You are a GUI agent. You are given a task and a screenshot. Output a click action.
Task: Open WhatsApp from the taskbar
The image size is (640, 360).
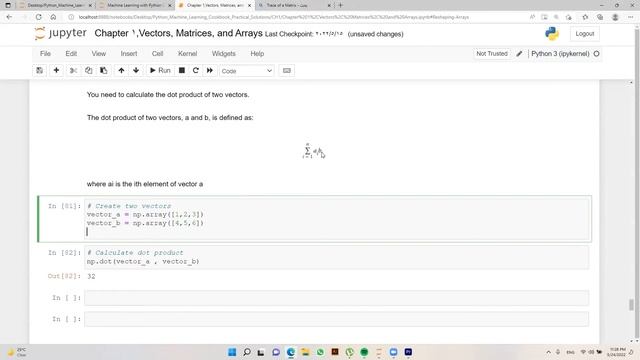pyautogui.click(x=320, y=352)
